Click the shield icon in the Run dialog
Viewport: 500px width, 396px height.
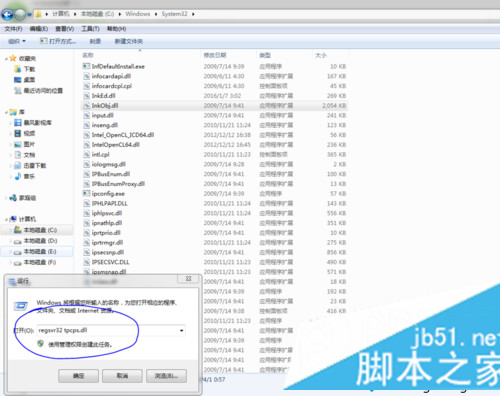pyautogui.click(x=41, y=344)
